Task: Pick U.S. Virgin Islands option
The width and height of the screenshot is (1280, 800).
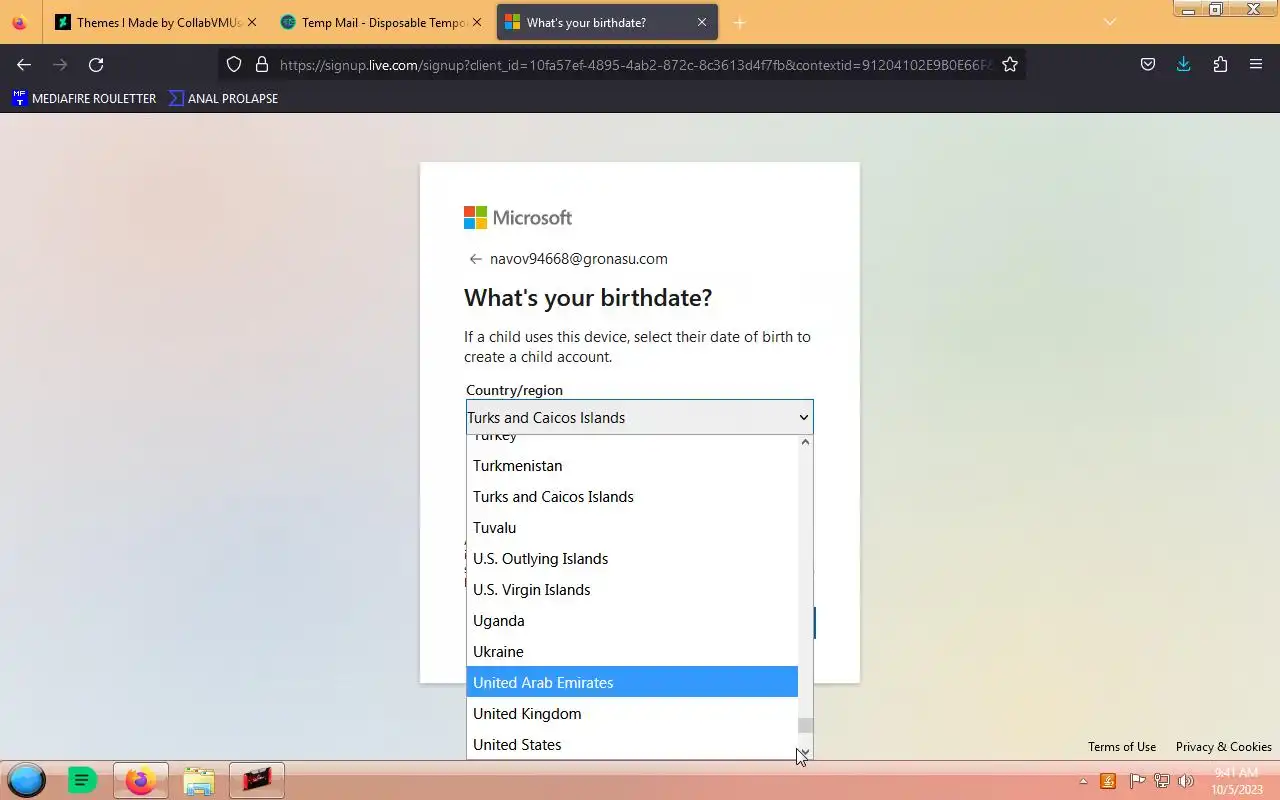Action: click(632, 590)
